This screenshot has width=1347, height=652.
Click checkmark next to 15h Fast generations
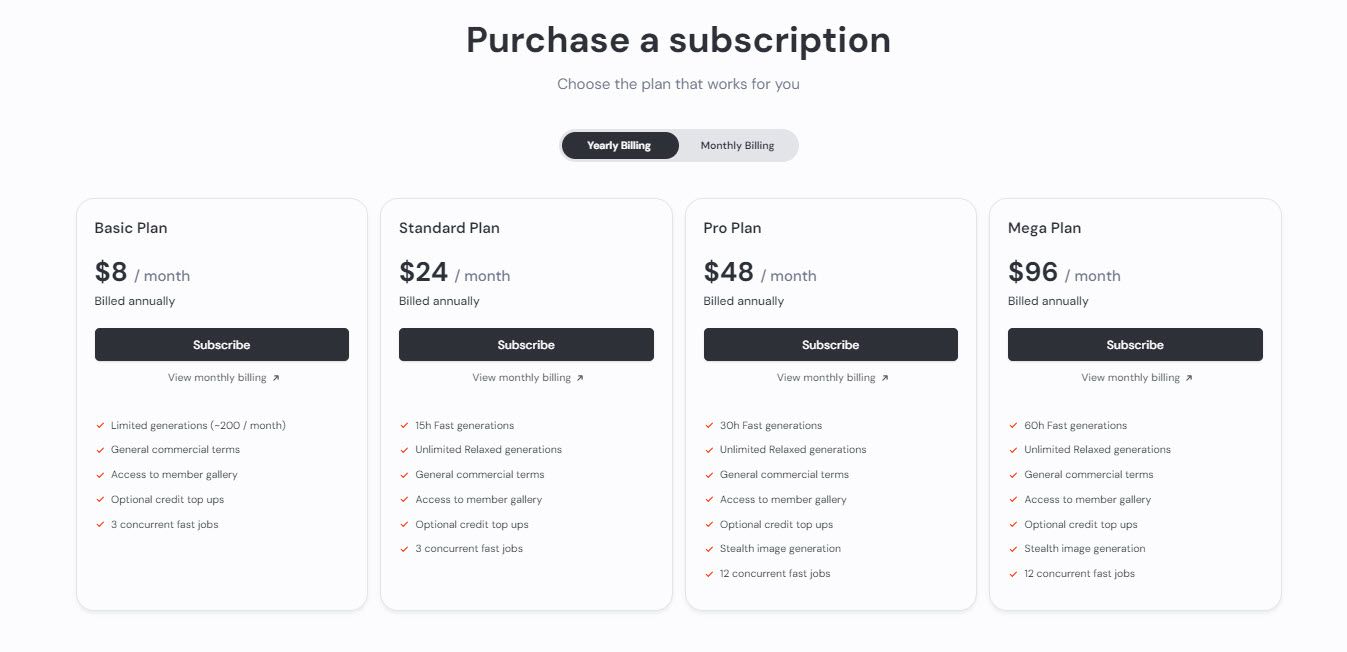tap(404, 426)
